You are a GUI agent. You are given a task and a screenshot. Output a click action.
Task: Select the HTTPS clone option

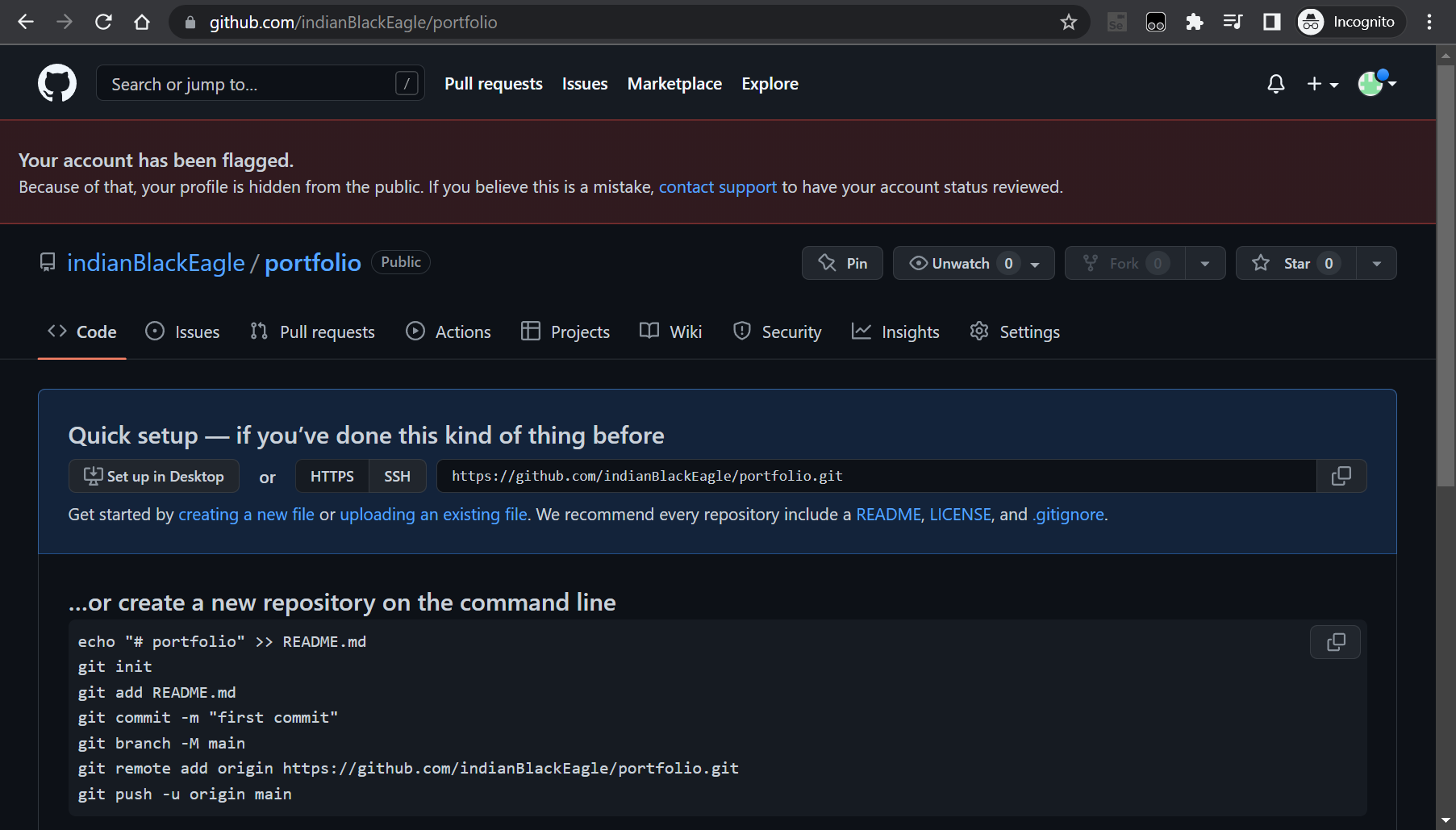click(332, 476)
